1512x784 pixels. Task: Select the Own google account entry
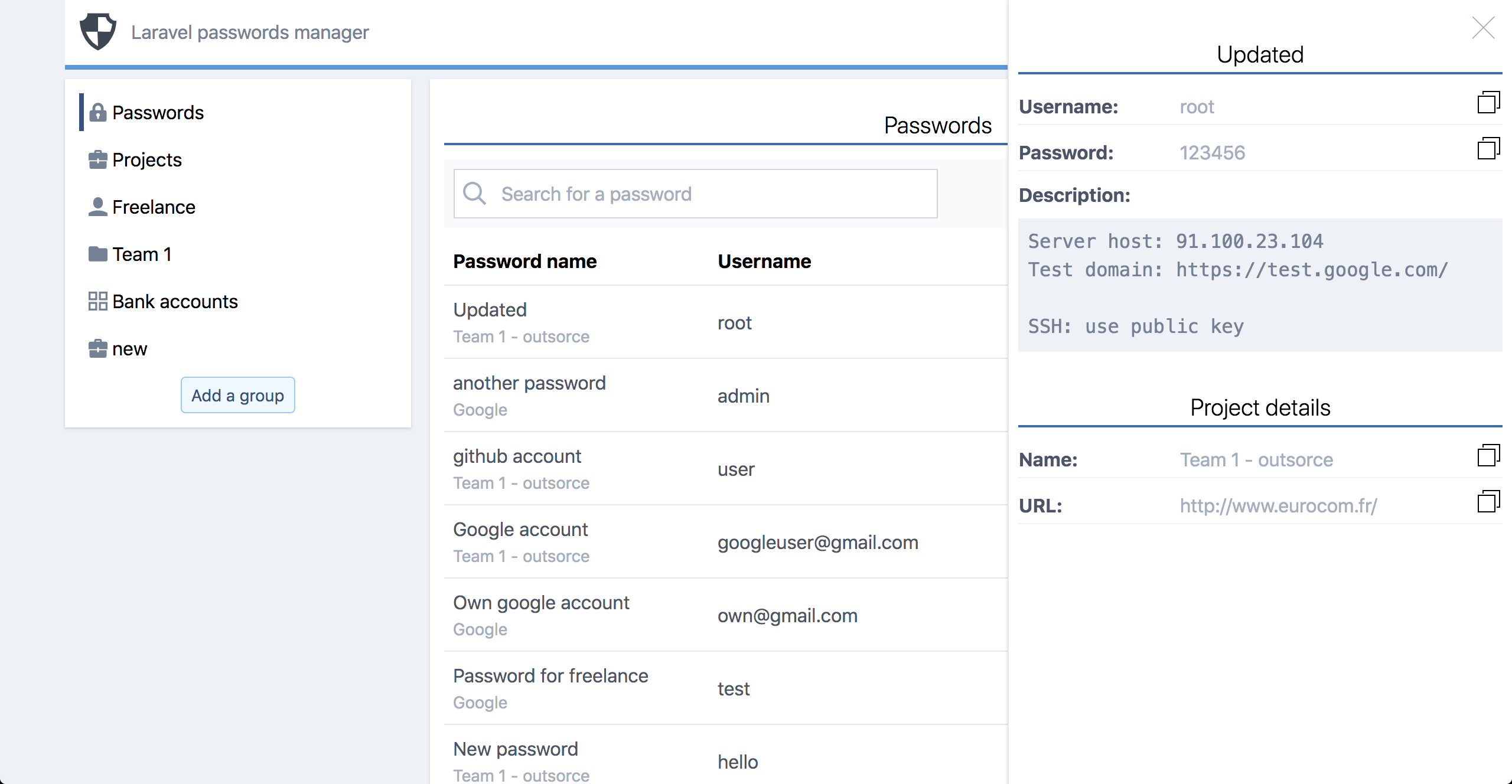click(541, 602)
